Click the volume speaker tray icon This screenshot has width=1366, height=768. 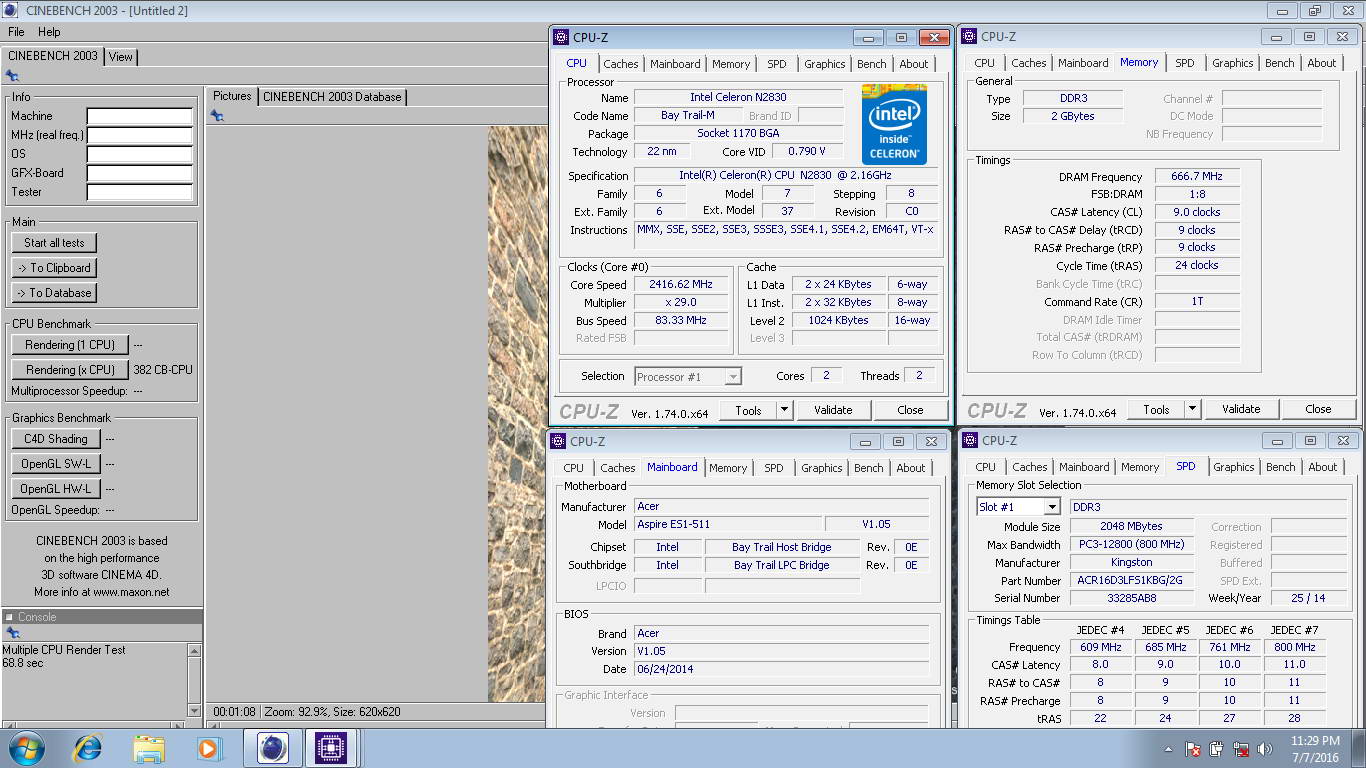point(1265,749)
